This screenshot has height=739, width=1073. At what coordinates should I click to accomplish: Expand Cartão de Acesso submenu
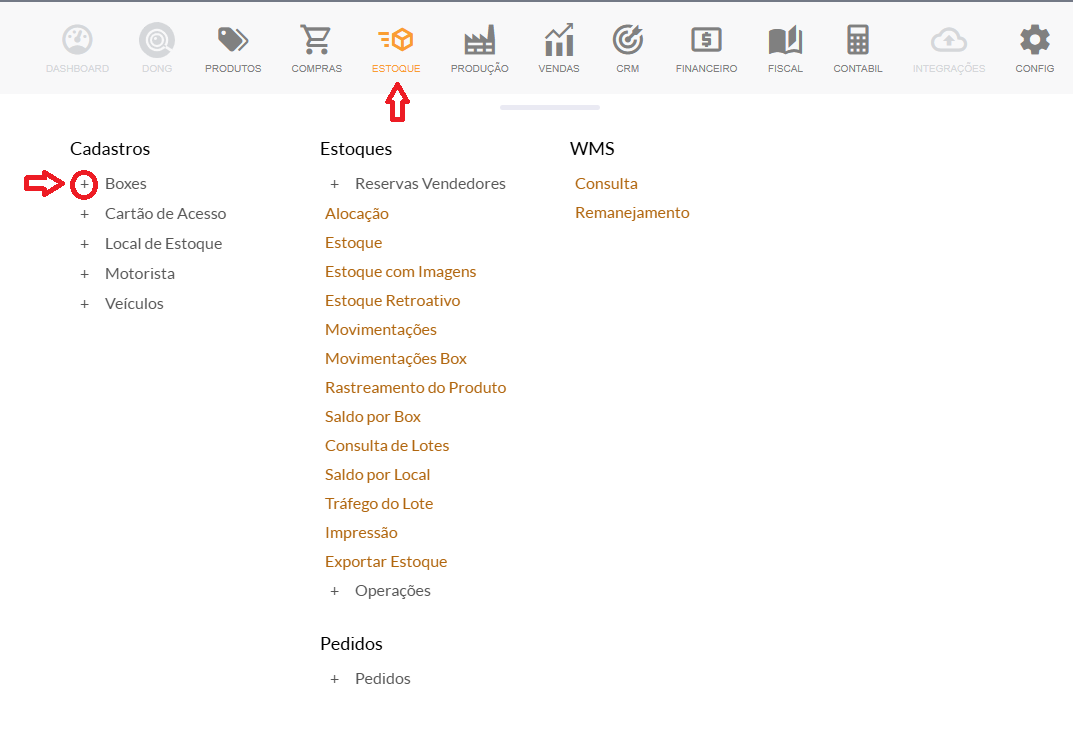click(x=85, y=214)
